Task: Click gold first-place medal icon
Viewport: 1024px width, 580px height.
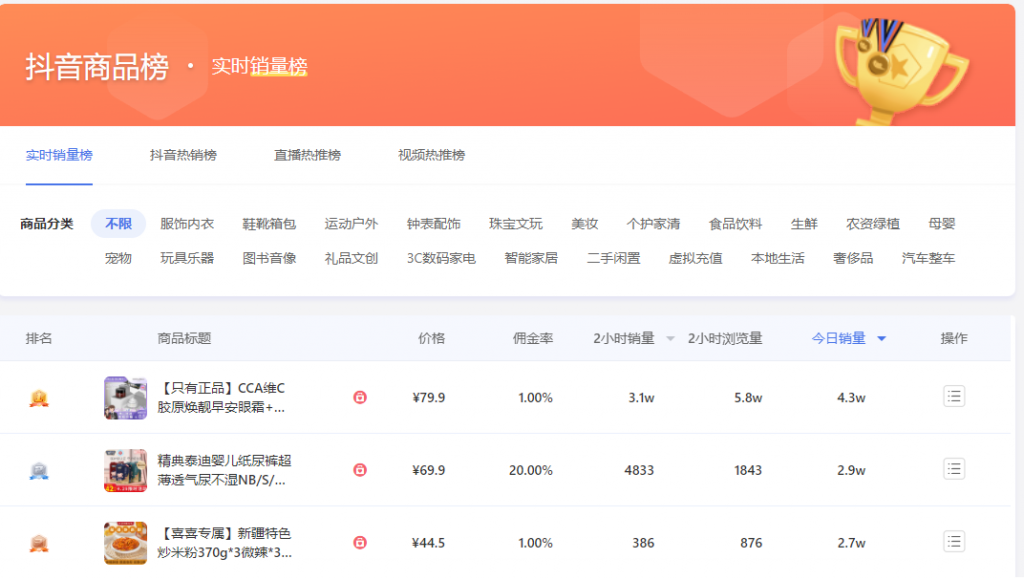Action: click(39, 398)
